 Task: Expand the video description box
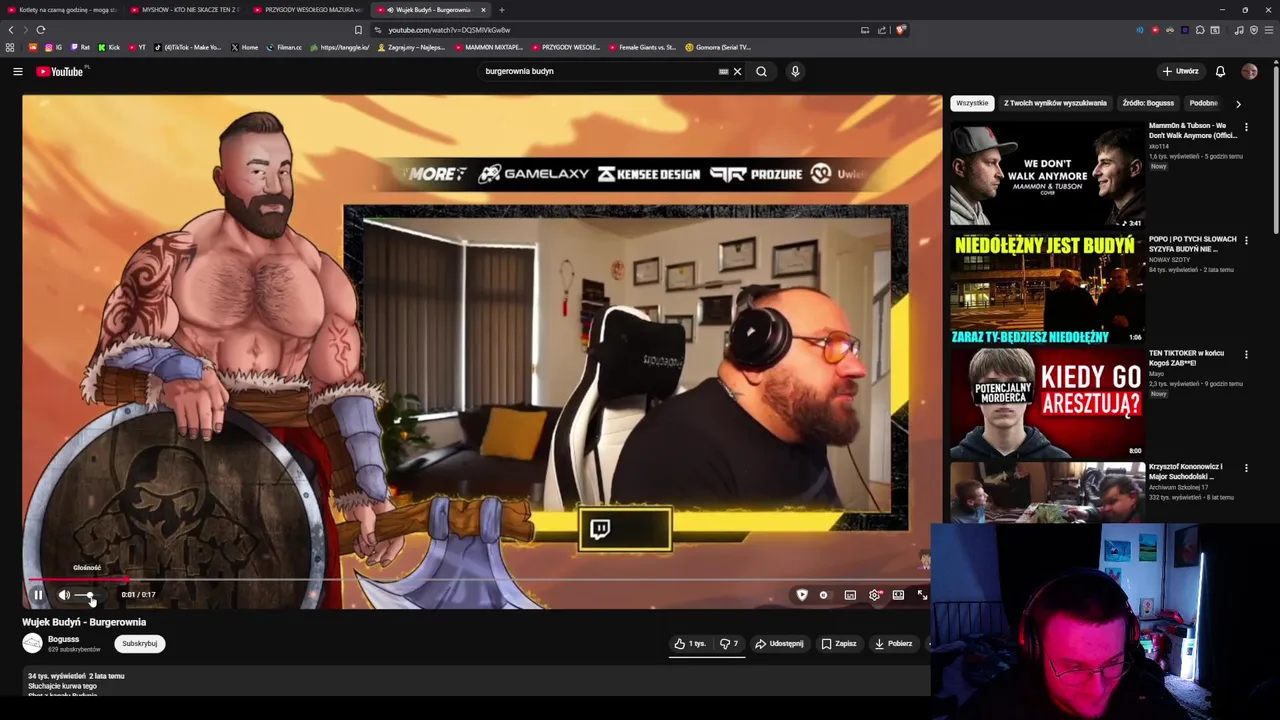coord(476,683)
